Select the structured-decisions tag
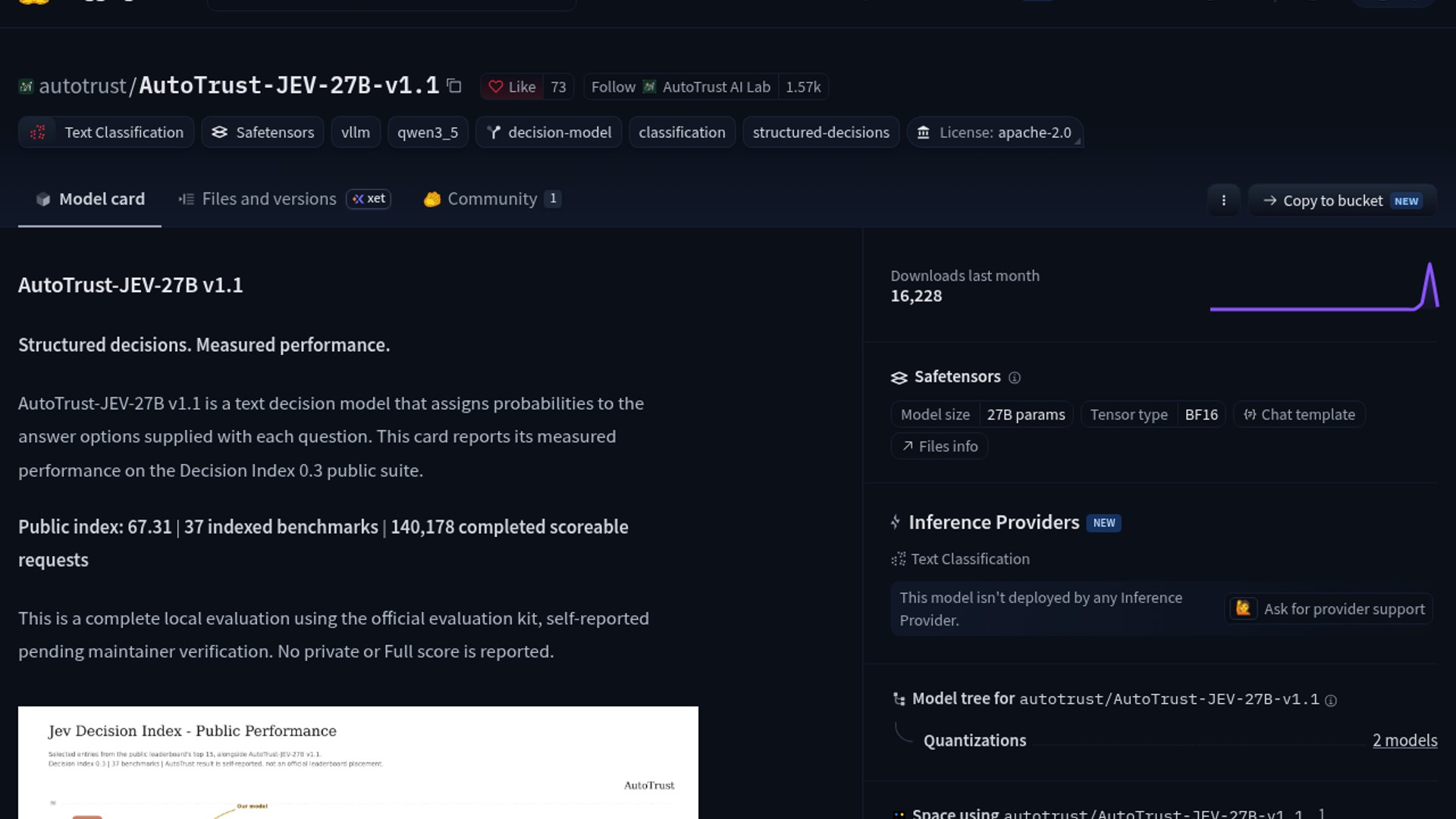This screenshot has height=819, width=1456. 821,132
